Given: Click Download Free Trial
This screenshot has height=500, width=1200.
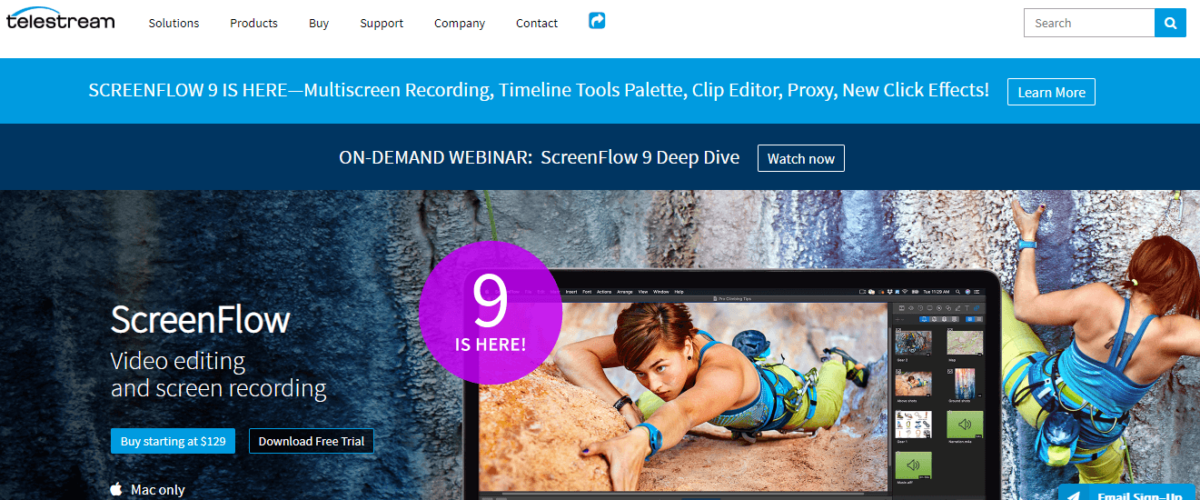Looking at the screenshot, I should [311, 441].
